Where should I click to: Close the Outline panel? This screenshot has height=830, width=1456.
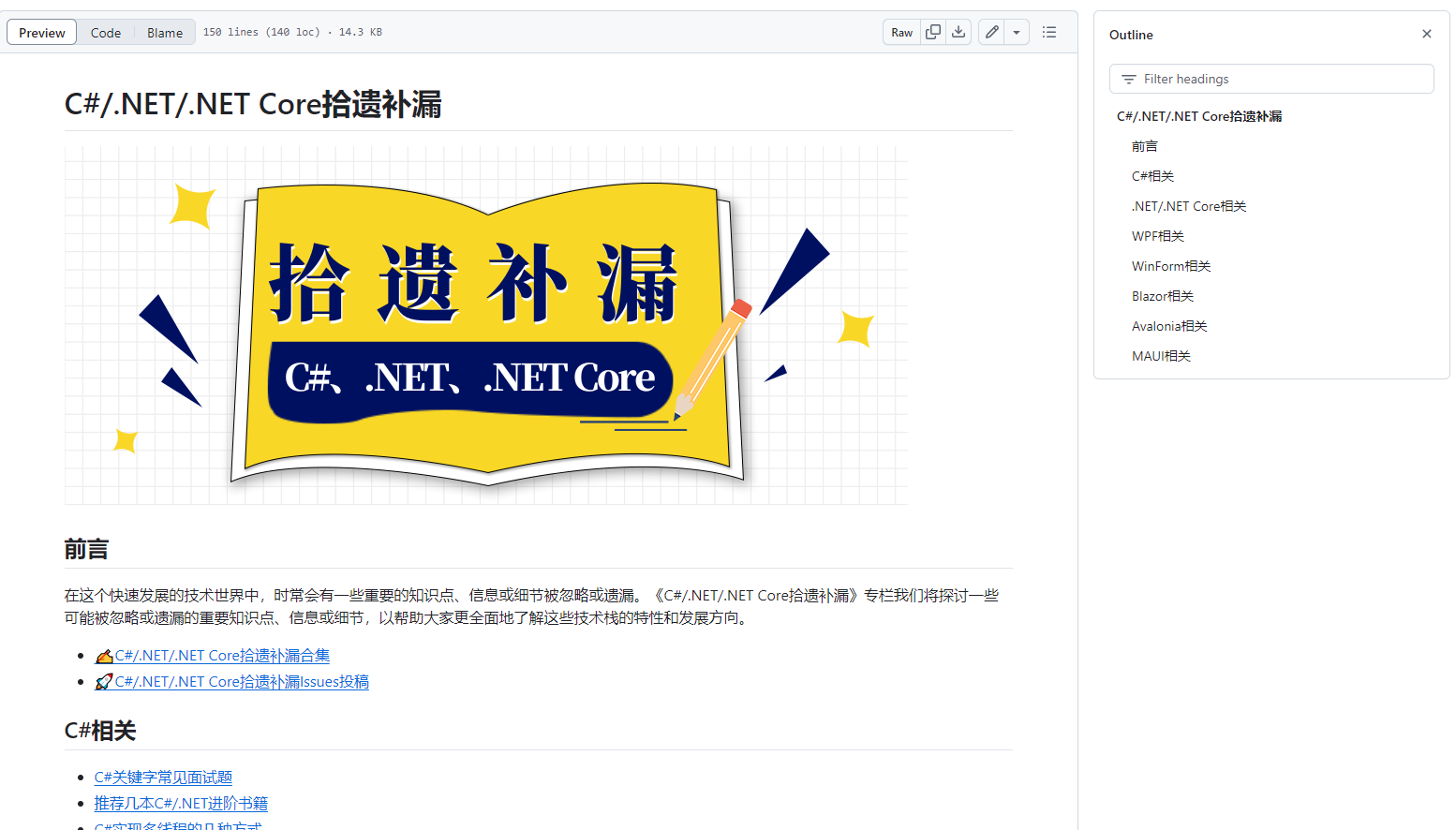(x=1427, y=34)
